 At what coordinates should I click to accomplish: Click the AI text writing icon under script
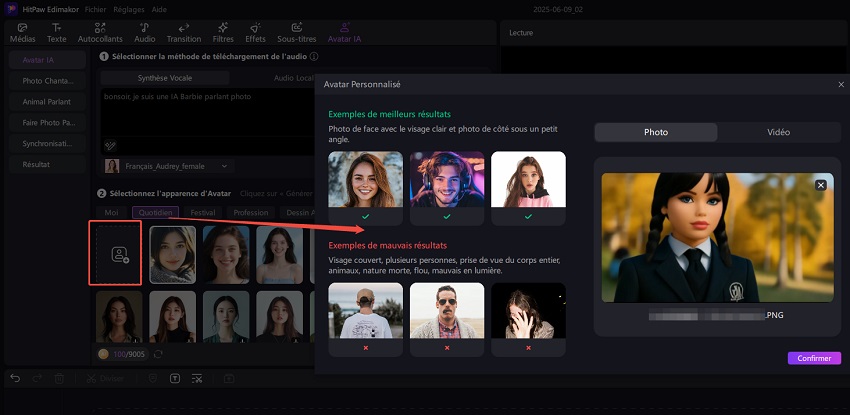coord(110,145)
